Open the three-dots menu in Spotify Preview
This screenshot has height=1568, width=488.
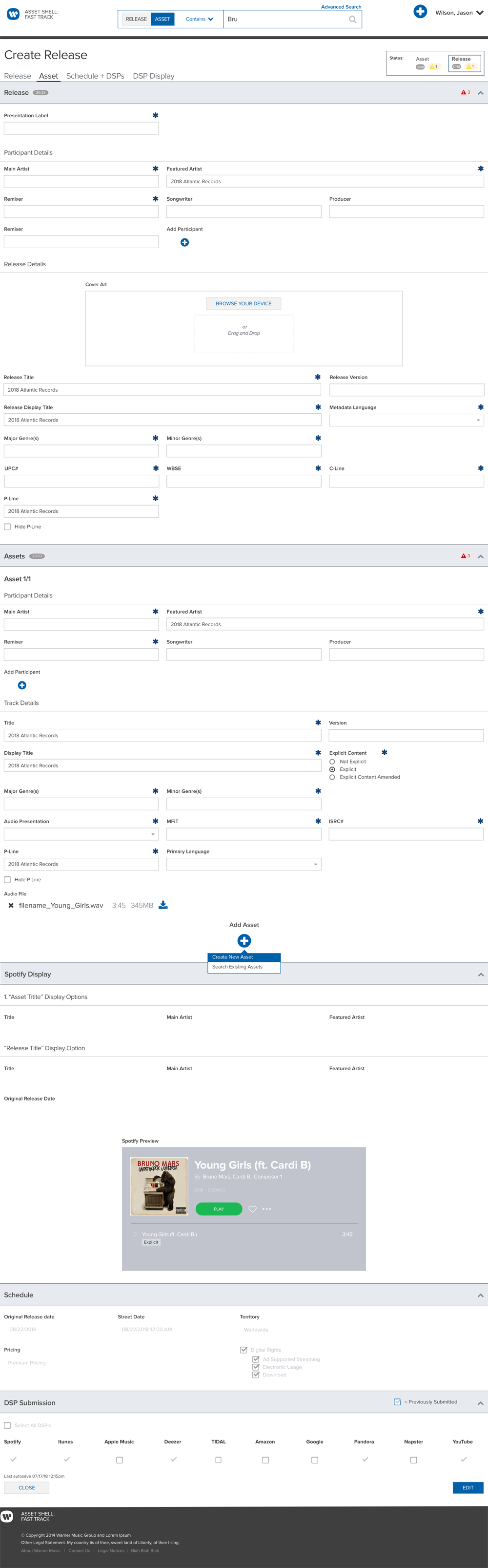pos(266,1209)
